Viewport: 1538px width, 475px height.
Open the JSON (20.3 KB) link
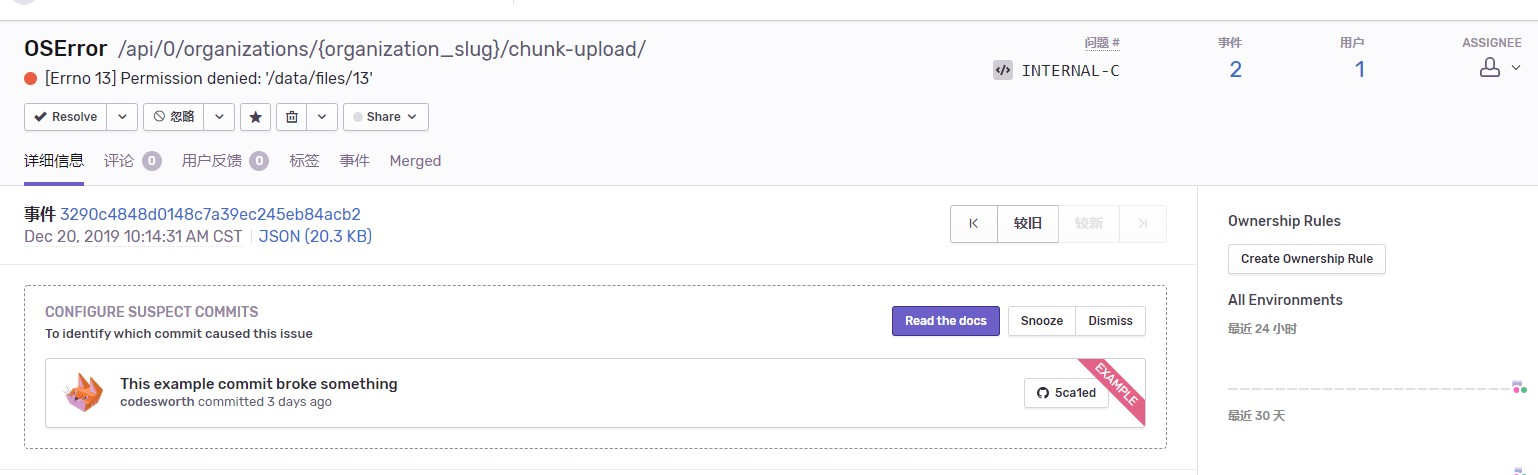pyautogui.click(x=315, y=237)
